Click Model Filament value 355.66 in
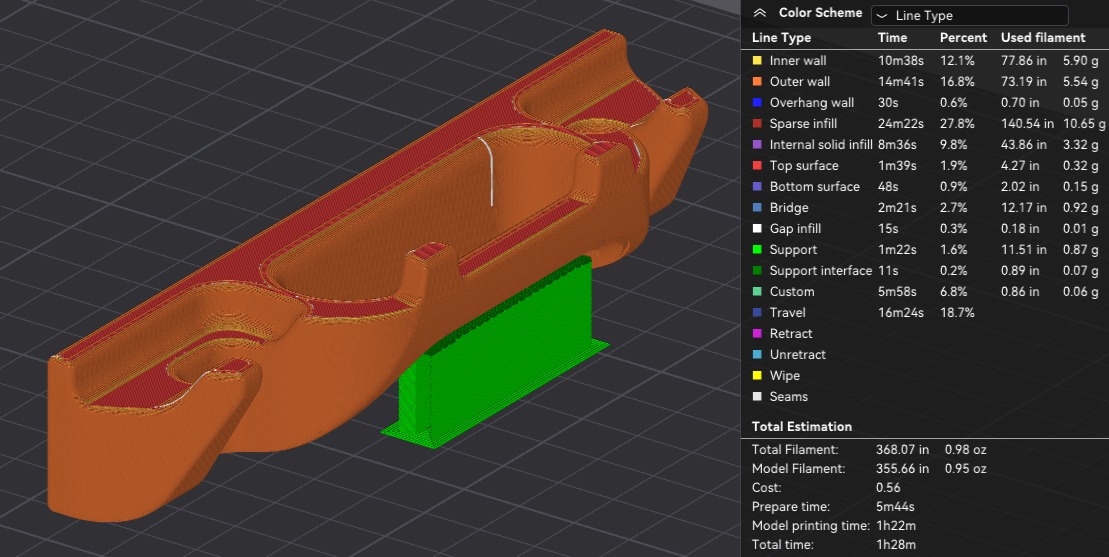This screenshot has width=1109, height=557. pyautogui.click(x=902, y=469)
